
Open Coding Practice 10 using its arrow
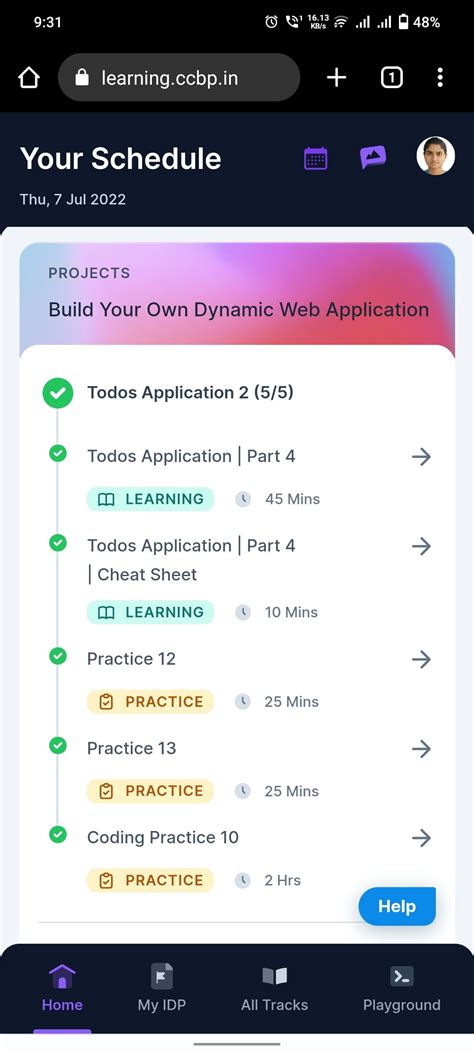click(421, 837)
